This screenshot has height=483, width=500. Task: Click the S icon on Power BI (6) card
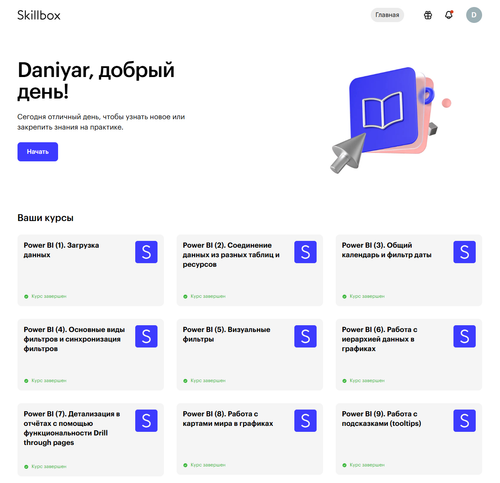click(464, 336)
